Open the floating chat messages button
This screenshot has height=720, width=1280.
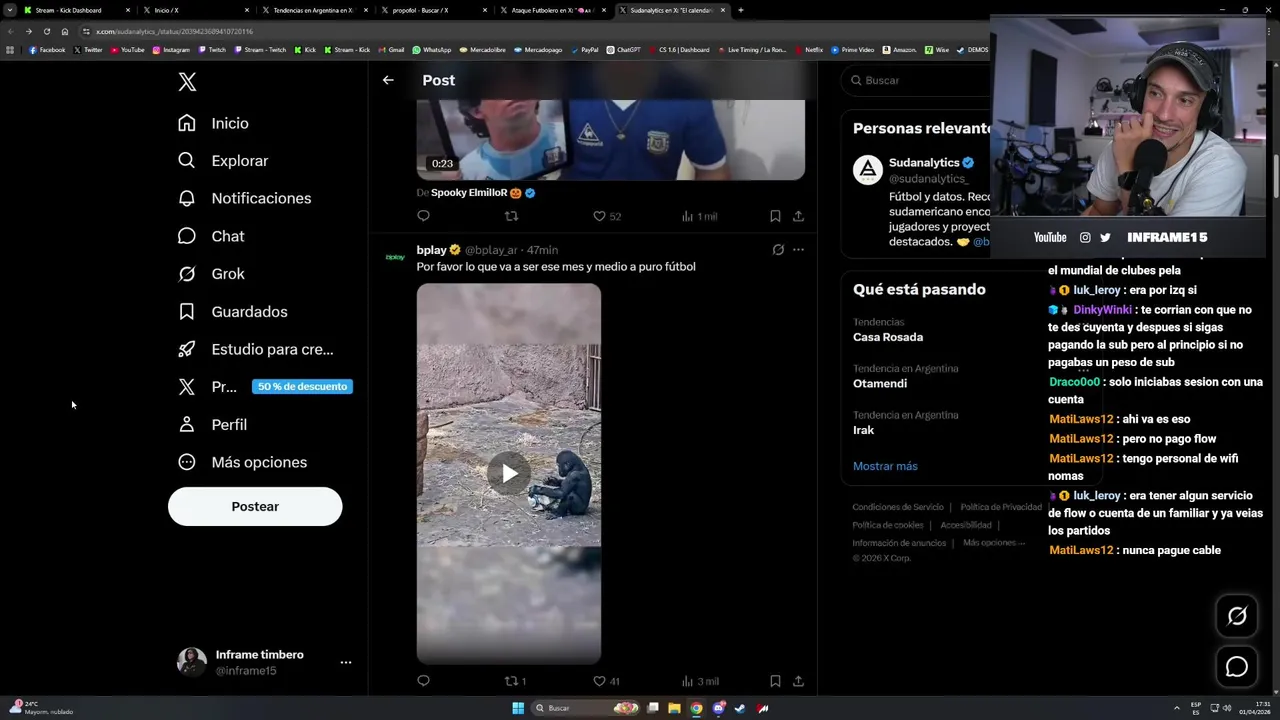pyautogui.click(x=1237, y=667)
